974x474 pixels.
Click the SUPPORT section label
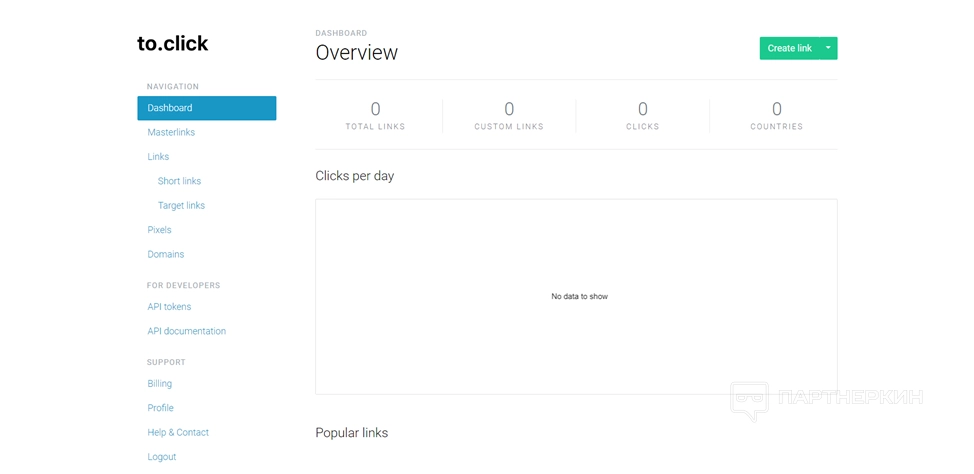(x=166, y=362)
